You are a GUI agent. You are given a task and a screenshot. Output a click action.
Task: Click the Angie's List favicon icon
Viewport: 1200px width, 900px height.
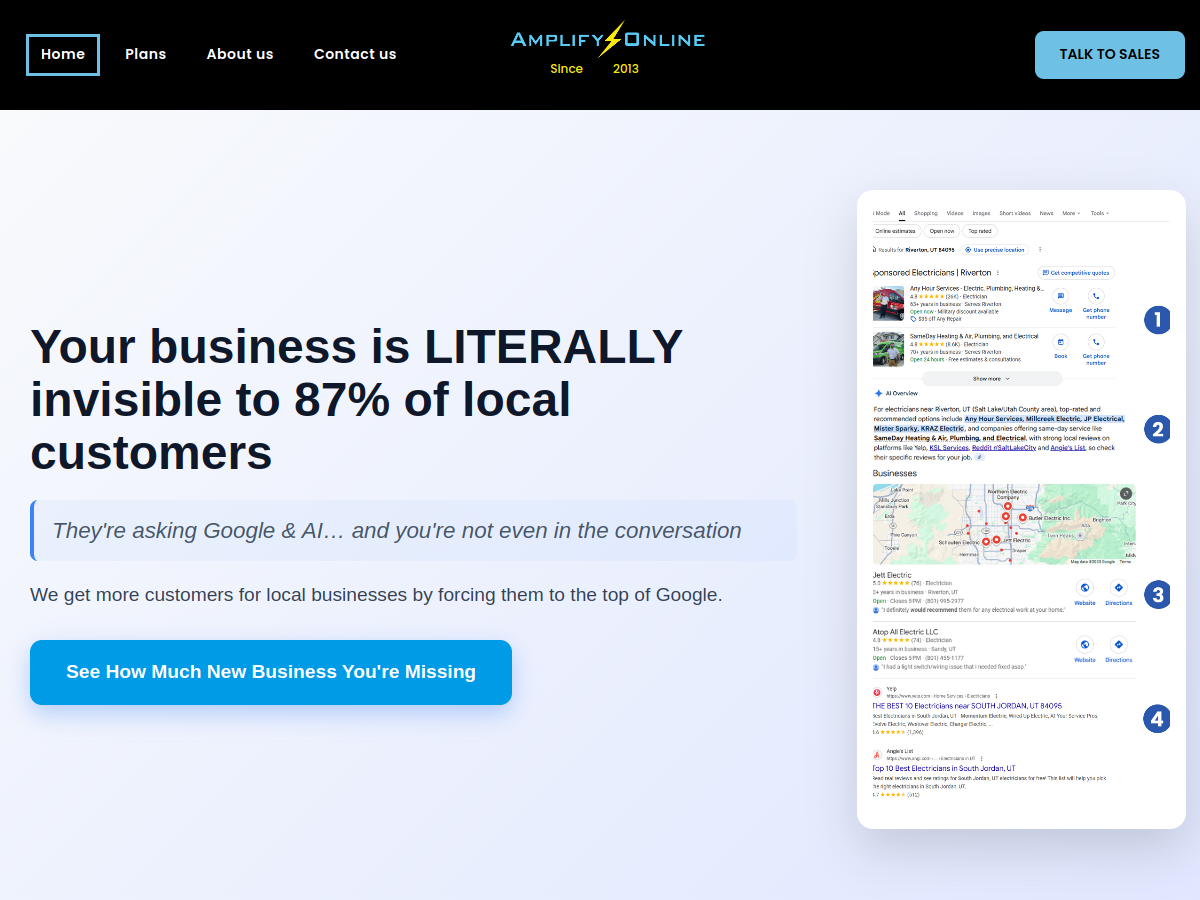(x=877, y=755)
